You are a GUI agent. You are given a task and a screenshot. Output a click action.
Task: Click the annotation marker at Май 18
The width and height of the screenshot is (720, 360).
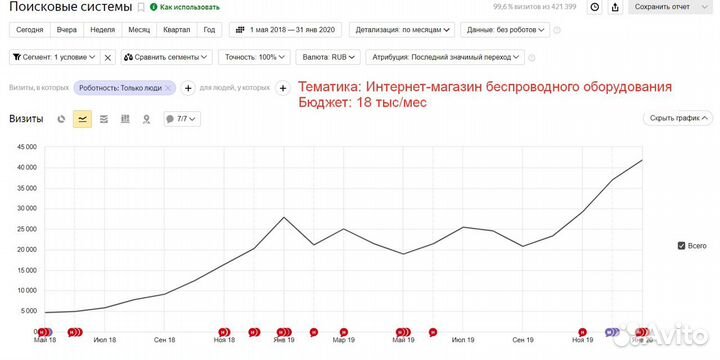pyautogui.click(x=45, y=332)
